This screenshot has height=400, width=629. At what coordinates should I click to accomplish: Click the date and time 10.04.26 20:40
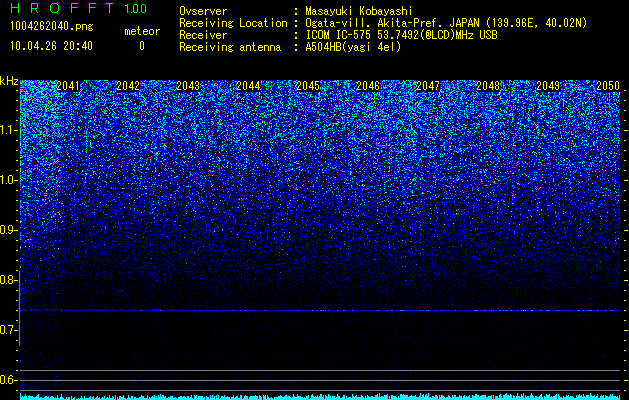click(51, 46)
